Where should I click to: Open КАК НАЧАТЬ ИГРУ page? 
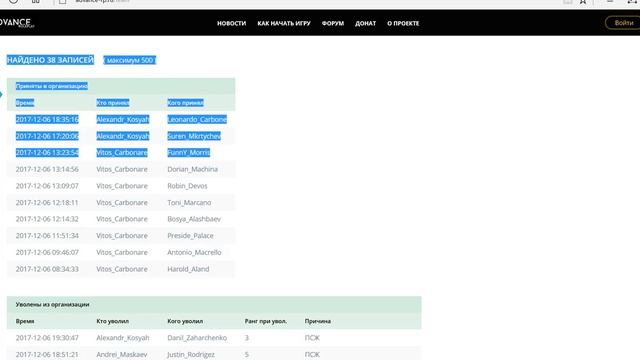pyautogui.click(x=284, y=23)
